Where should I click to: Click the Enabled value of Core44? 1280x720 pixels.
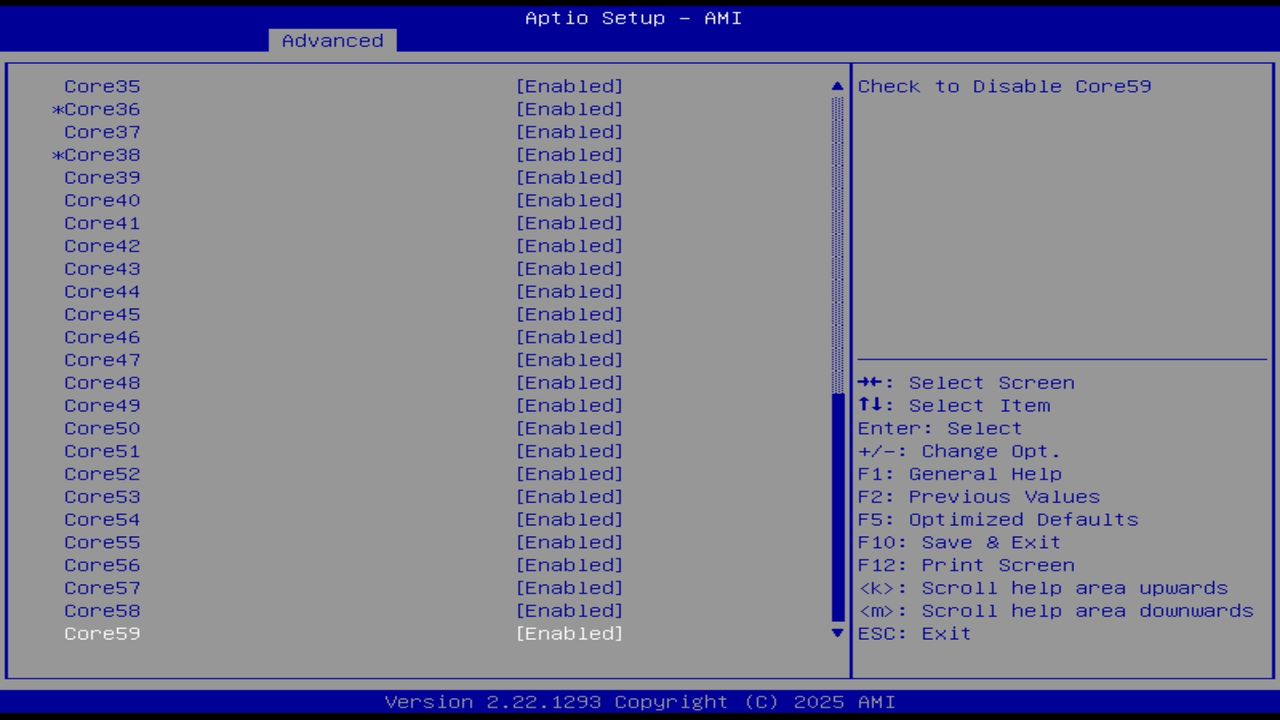tap(569, 291)
